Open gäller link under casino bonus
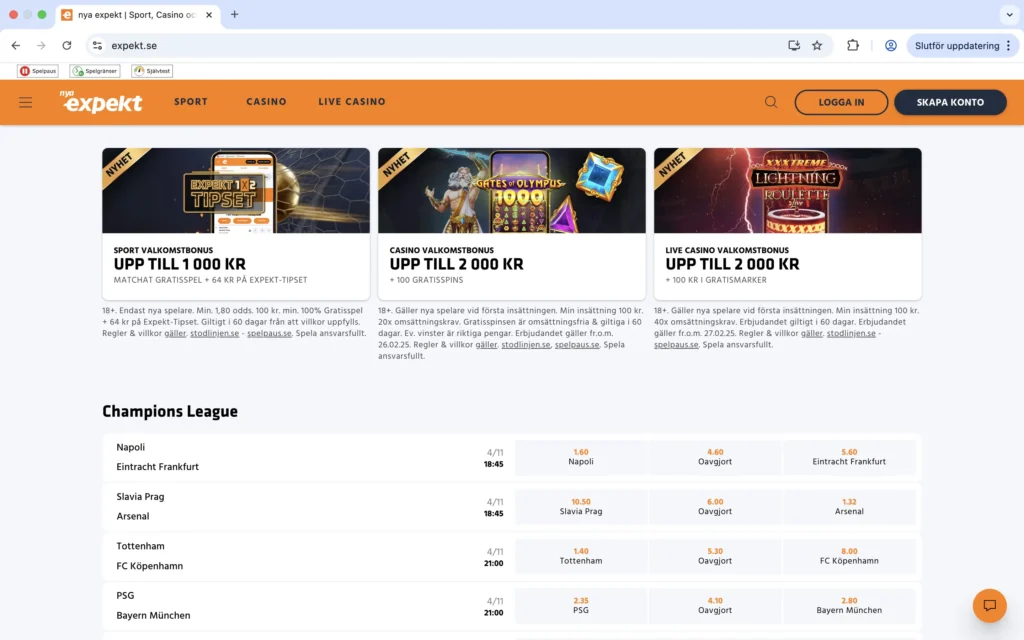This screenshot has height=640, width=1024. (x=486, y=345)
